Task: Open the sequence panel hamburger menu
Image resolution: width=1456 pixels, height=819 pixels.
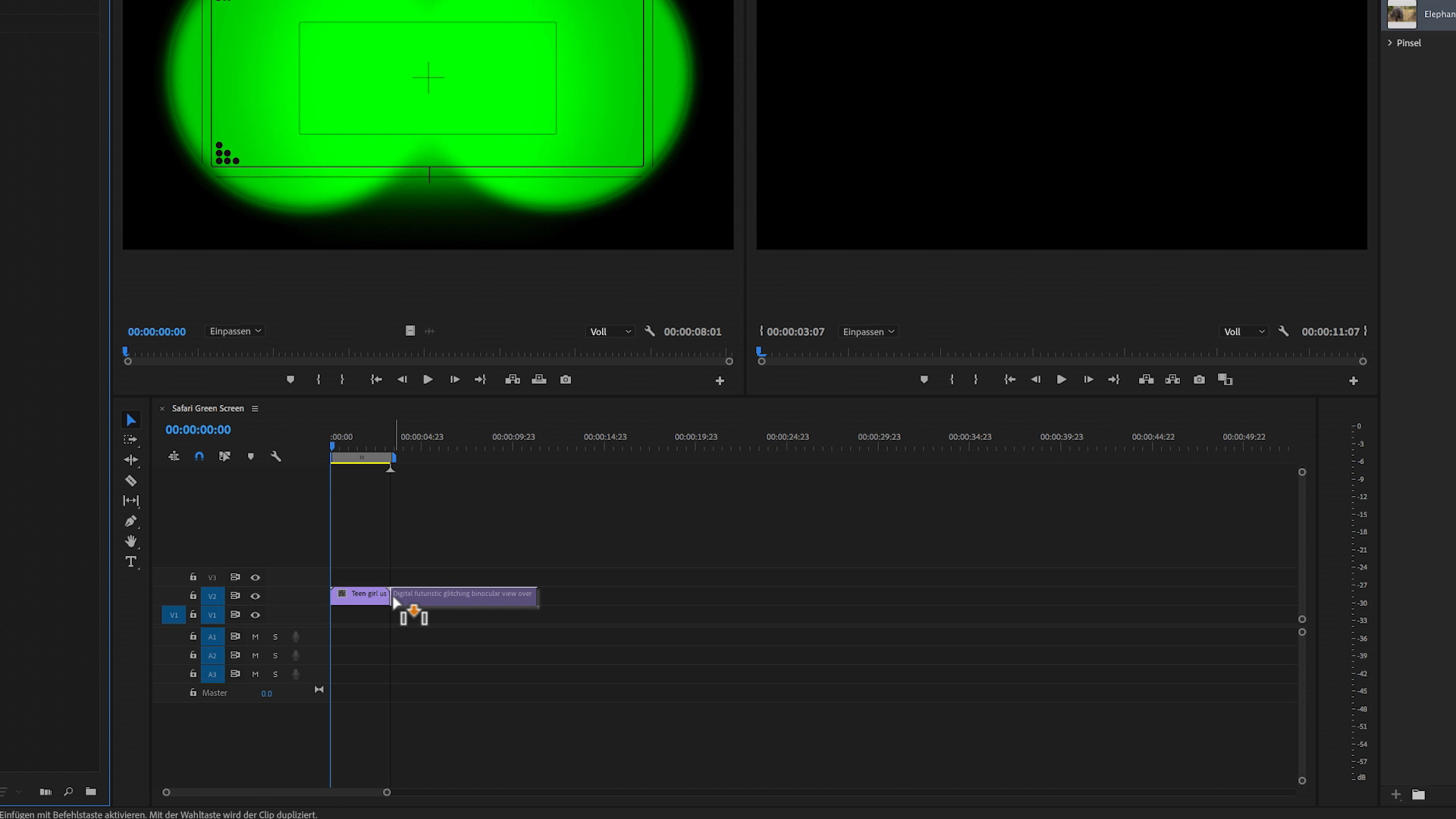Action: click(256, 408)
